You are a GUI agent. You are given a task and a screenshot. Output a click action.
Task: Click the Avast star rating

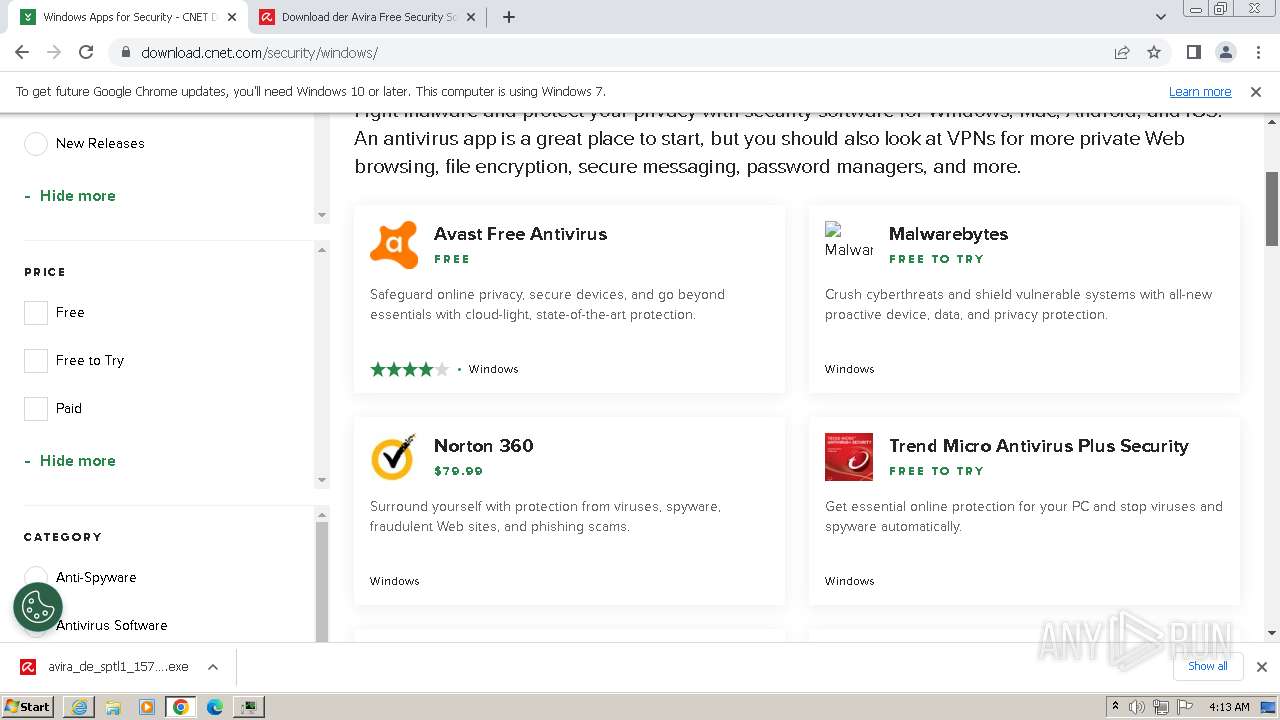(410, 370)
